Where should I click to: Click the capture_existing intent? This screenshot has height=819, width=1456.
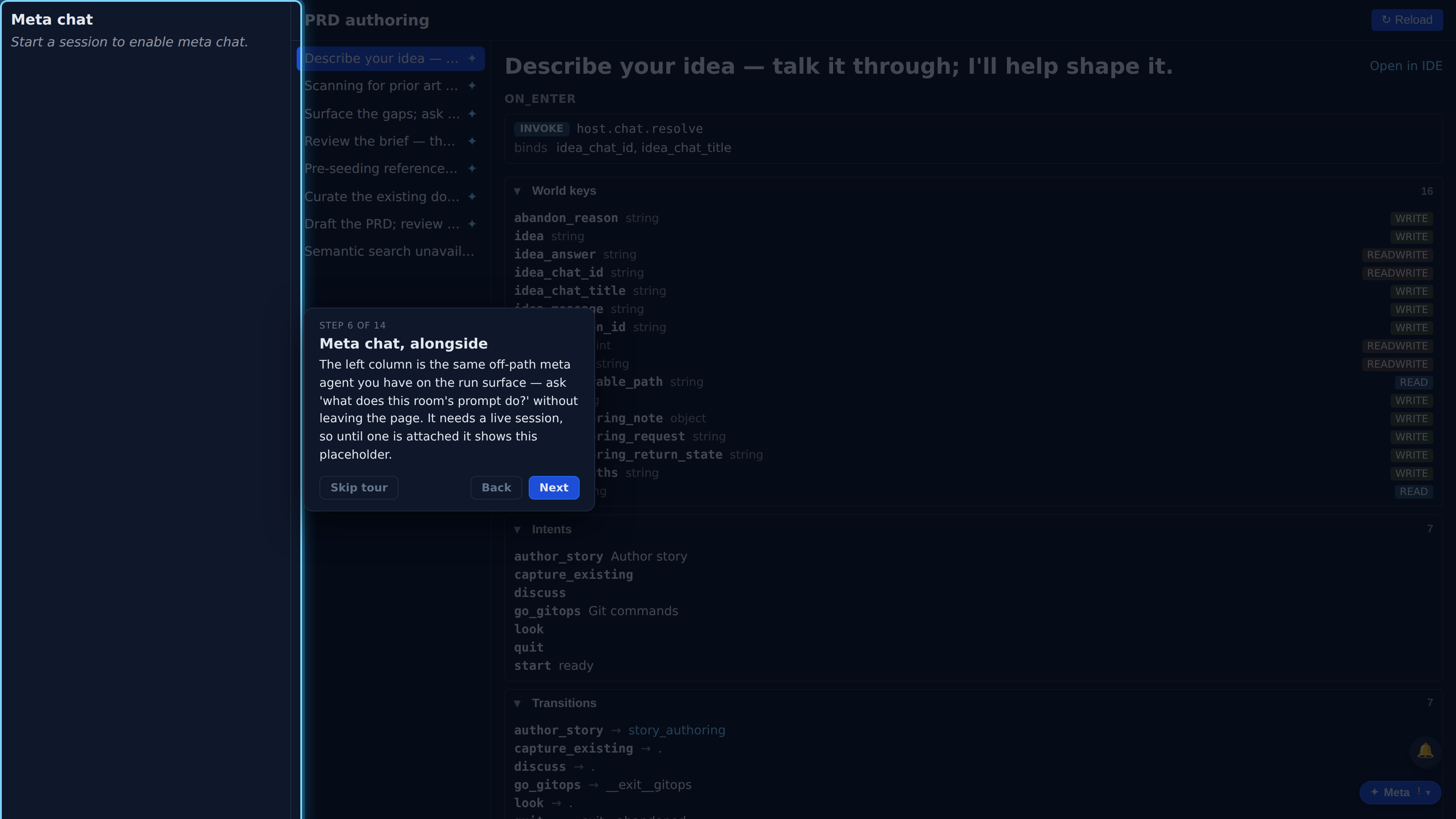[x=573, y=575]
